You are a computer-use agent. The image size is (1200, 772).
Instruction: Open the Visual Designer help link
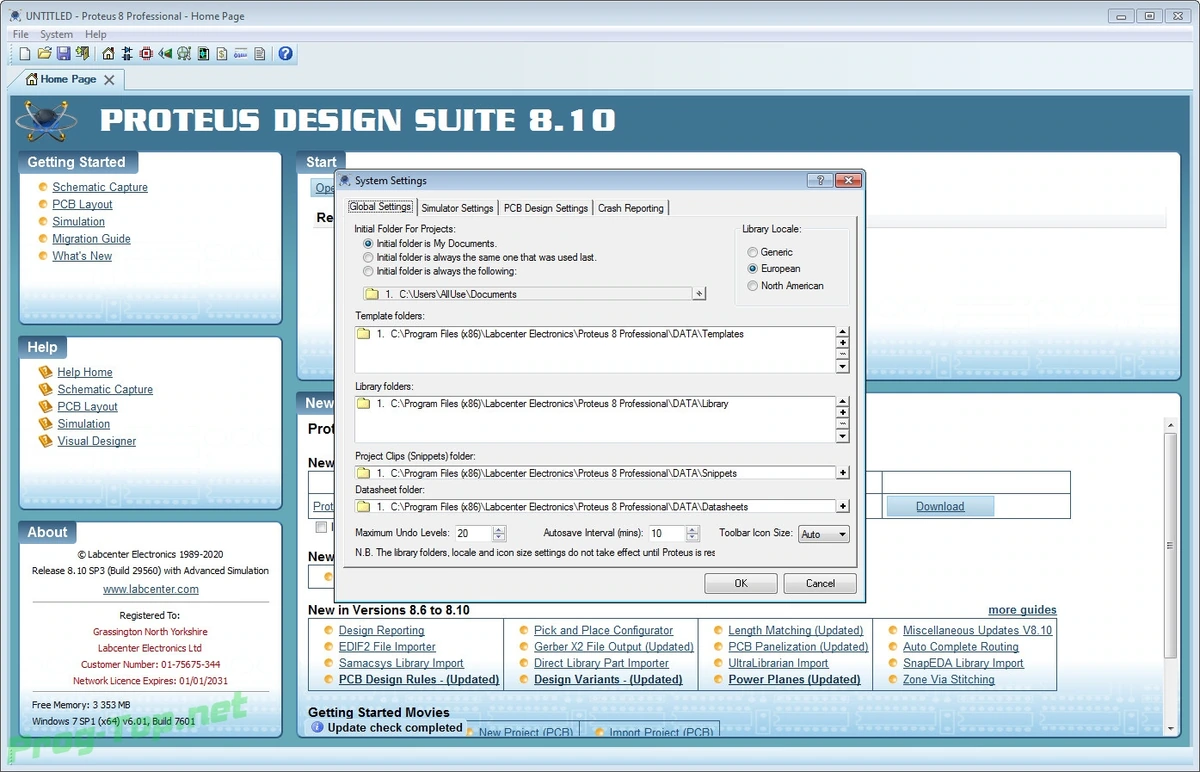pyautogui.click(x=96, y=441)
